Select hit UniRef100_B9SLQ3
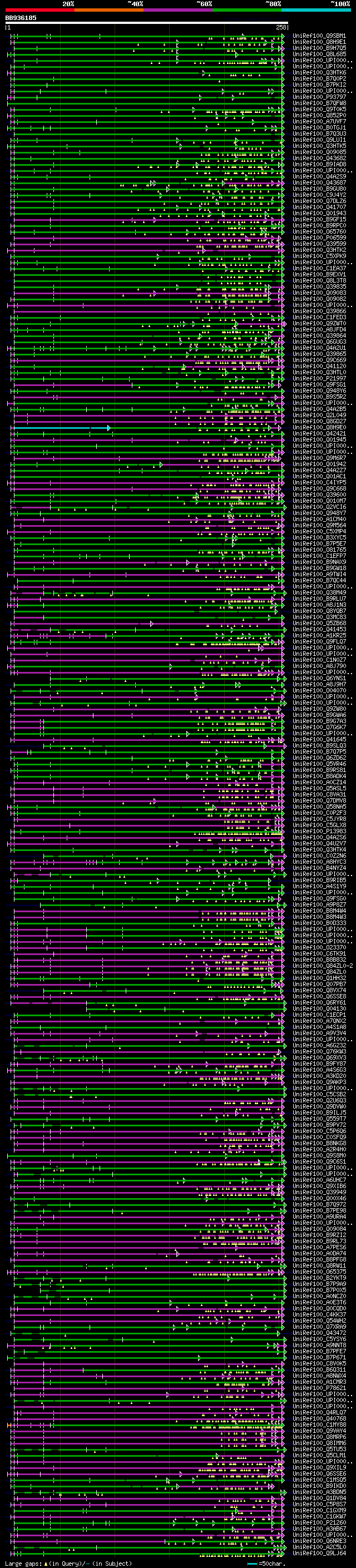The height and width of the screenshot is (1568, 356). click(x=319, y=746)
